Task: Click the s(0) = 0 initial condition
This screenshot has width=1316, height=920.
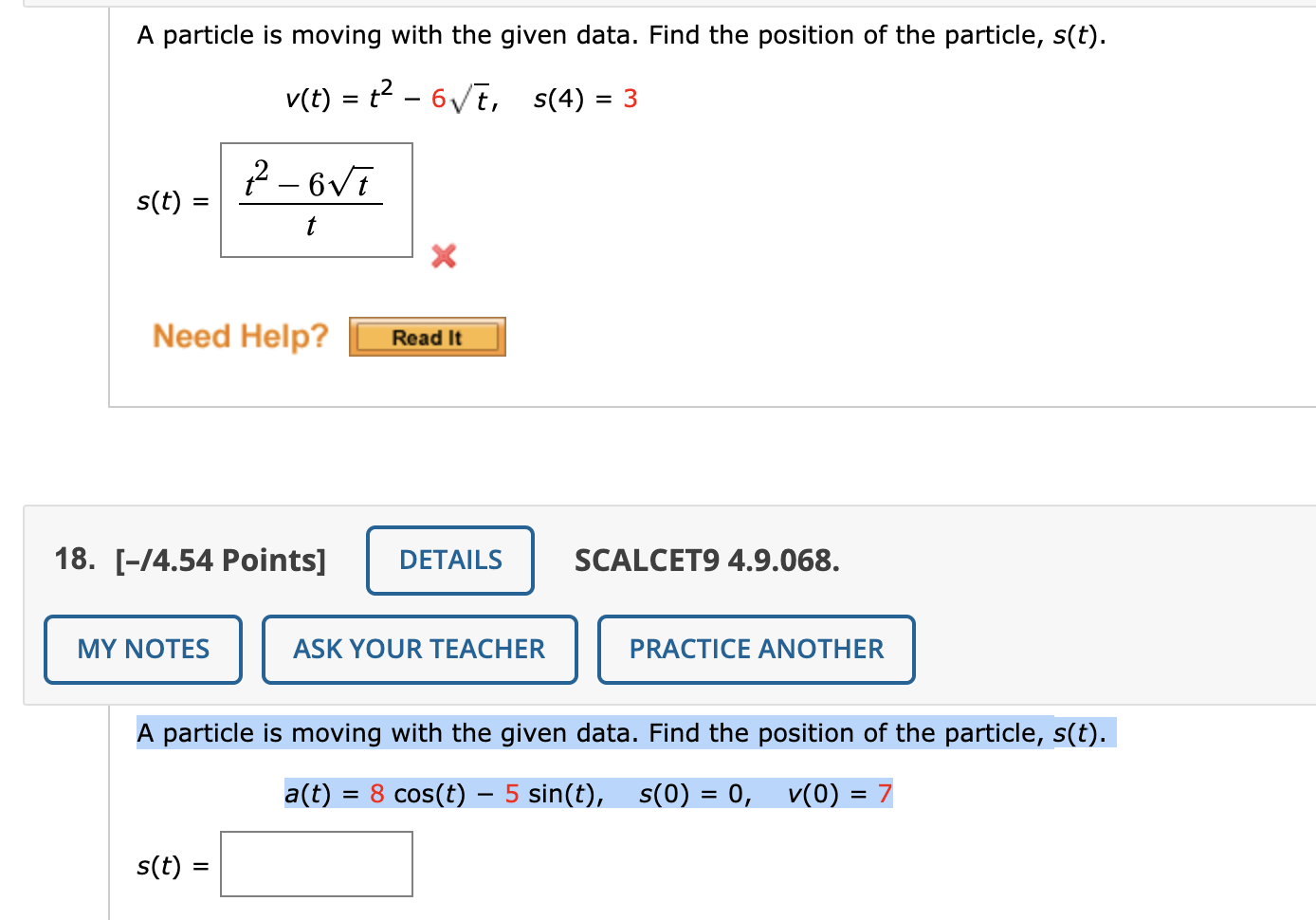Action: (x=695, y=794)
